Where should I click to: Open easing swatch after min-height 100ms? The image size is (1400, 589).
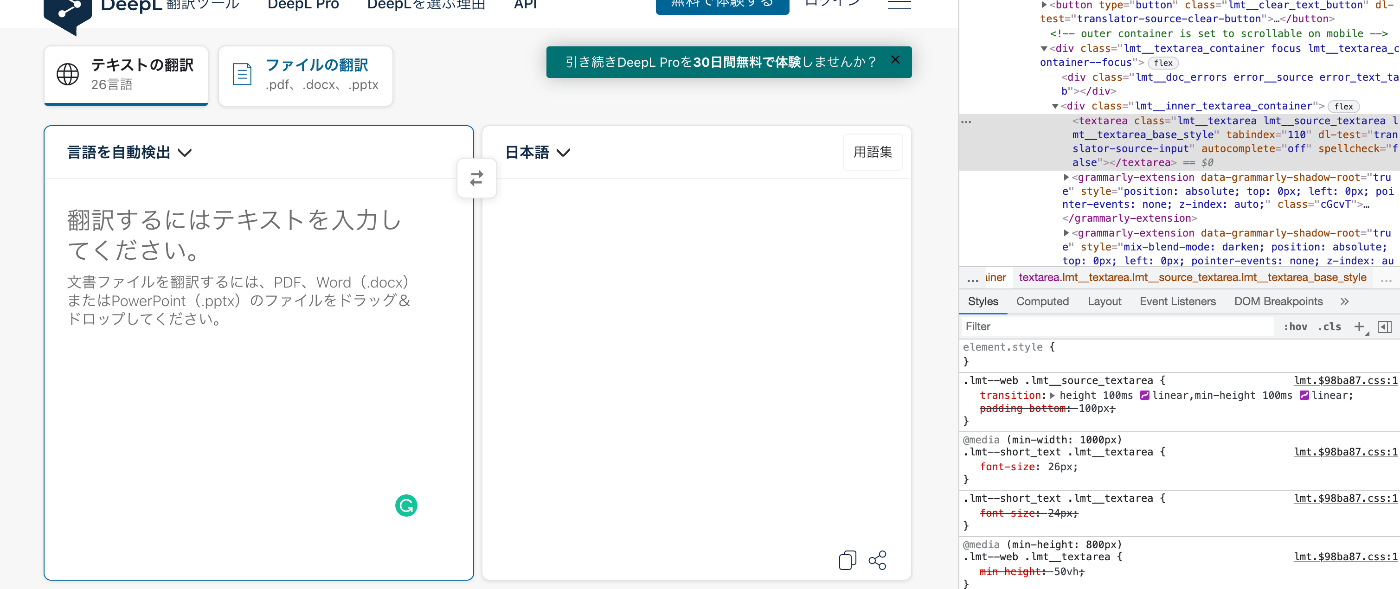tap(1305, 395)
